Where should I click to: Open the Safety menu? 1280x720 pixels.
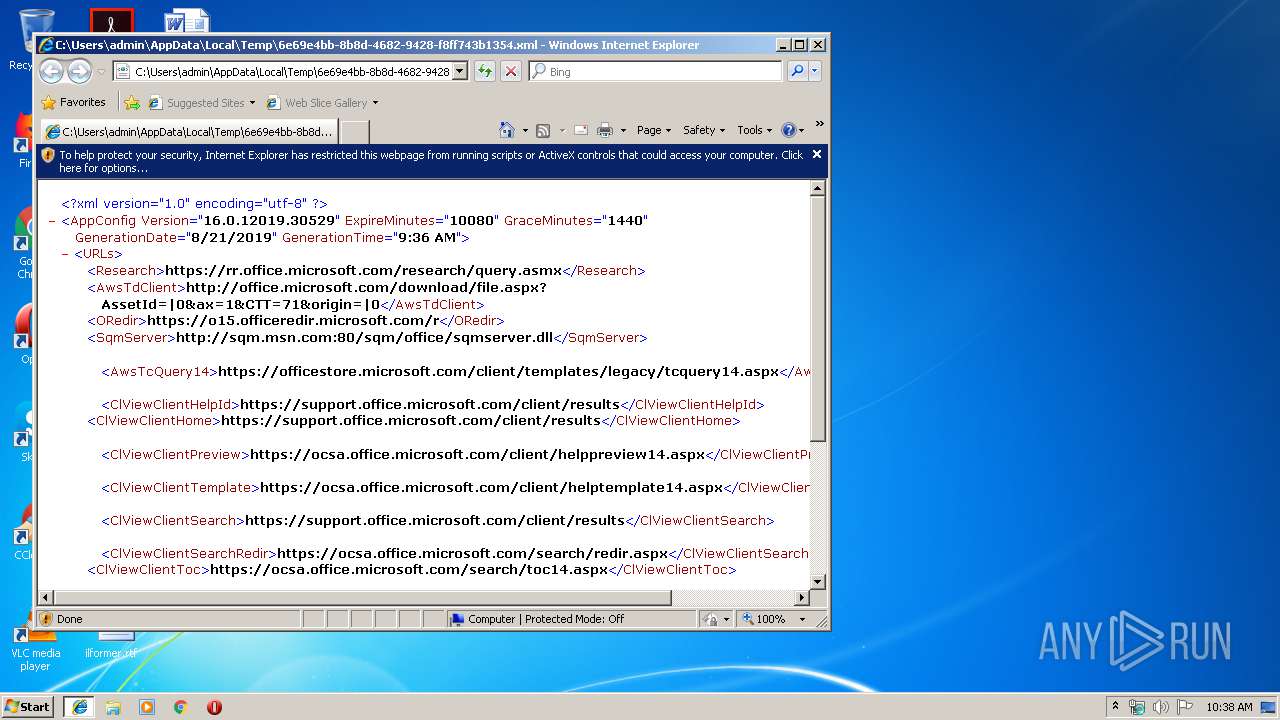coord(704,130)
